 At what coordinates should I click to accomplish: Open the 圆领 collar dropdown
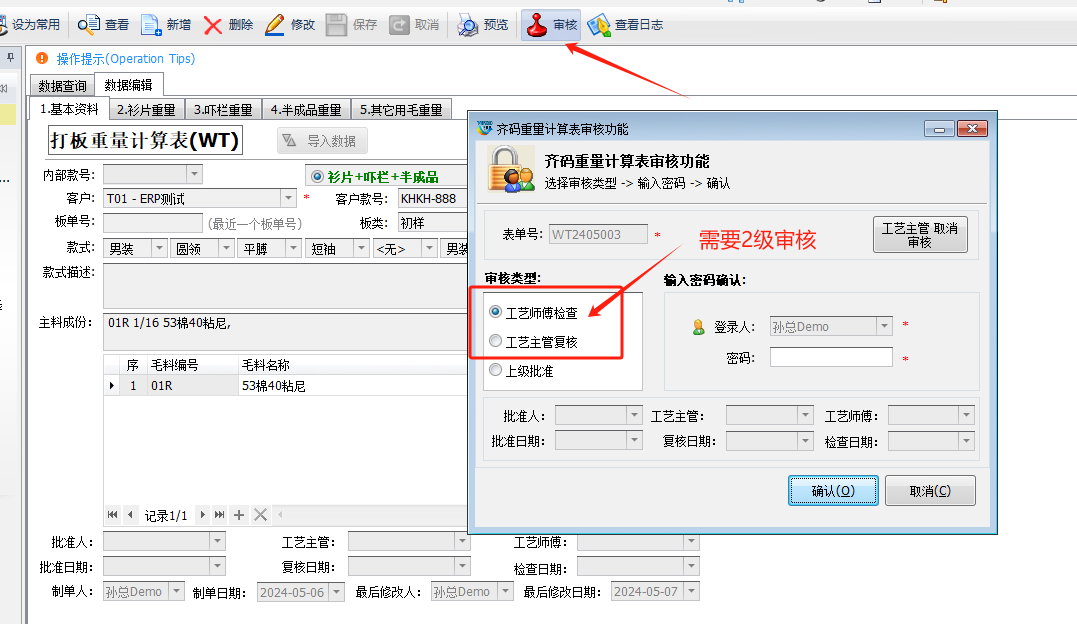point(226,248)
